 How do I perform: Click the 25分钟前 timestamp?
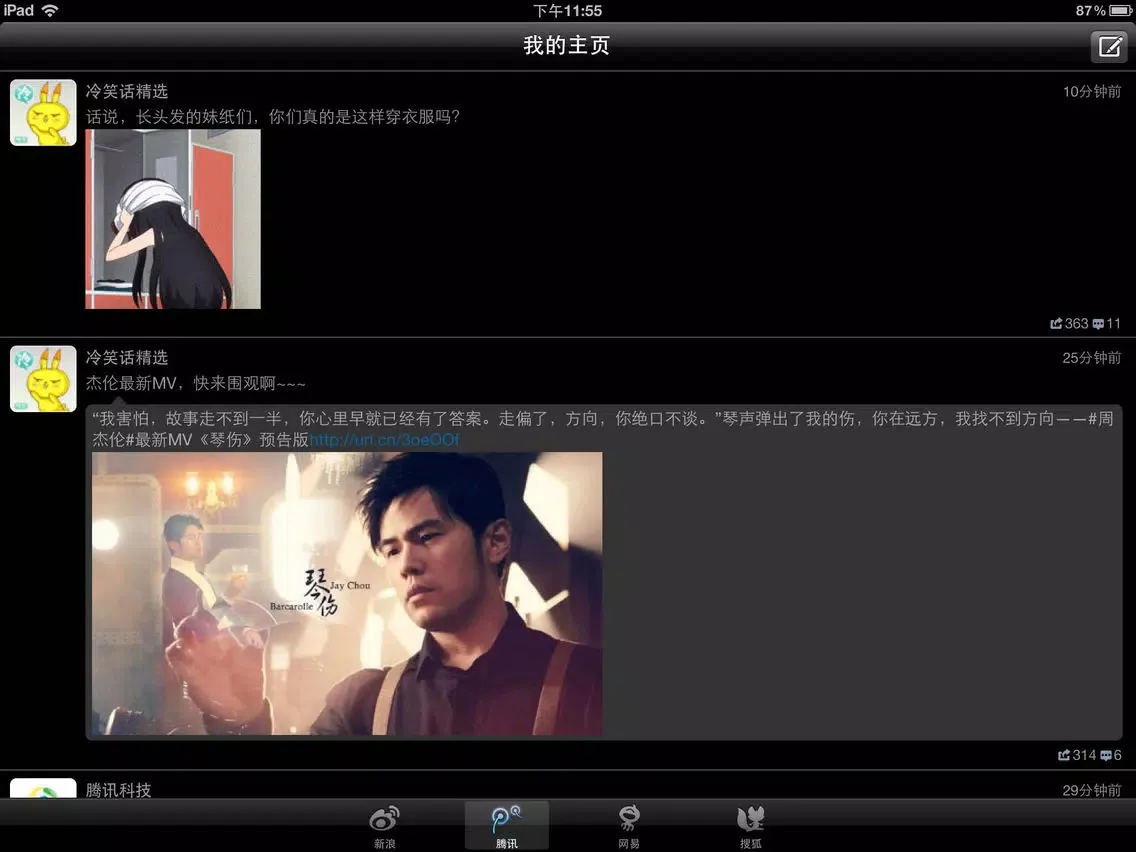(1092, 358)
